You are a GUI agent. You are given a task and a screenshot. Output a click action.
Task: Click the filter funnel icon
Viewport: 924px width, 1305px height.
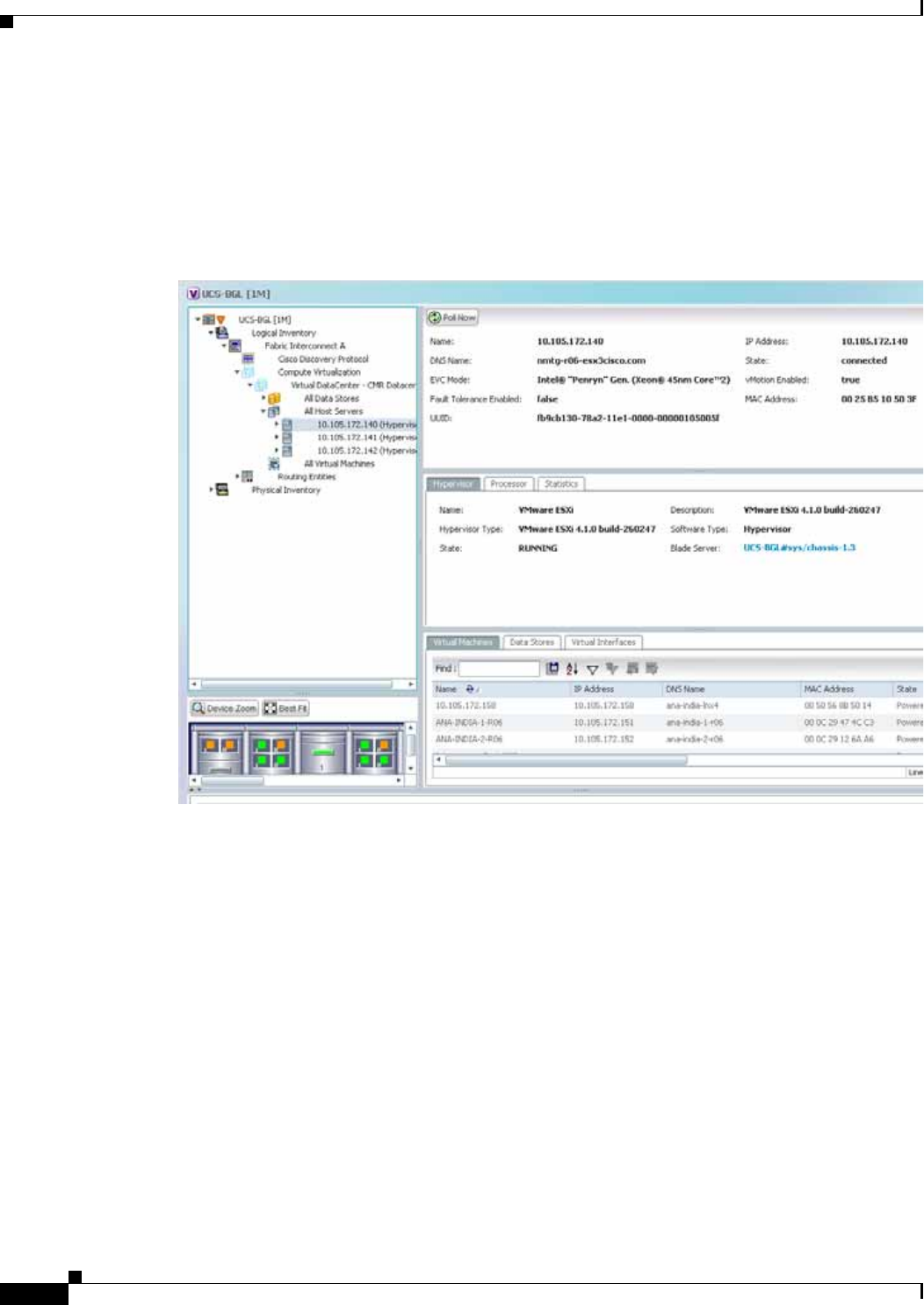[592, 670]
